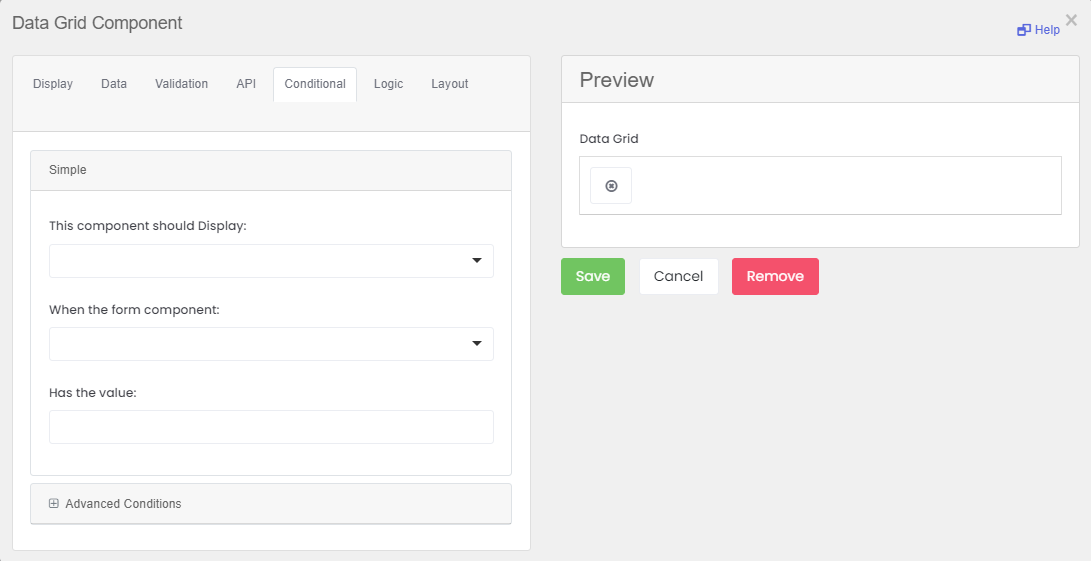Close the Data Grid Component dialog
The width and height of the screenshot is (1091, 561).
pyautogui.click(x=1071, y=20)
